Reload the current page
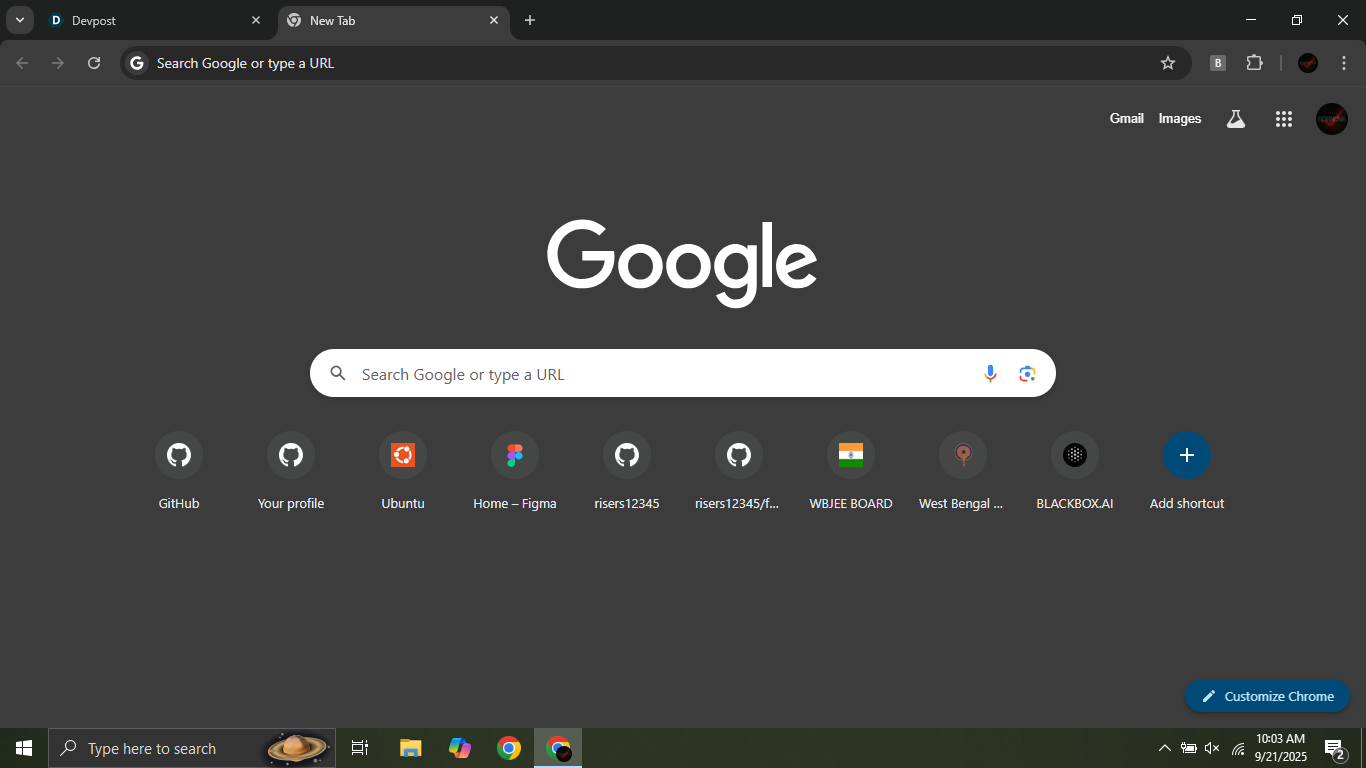 [94, 63]
